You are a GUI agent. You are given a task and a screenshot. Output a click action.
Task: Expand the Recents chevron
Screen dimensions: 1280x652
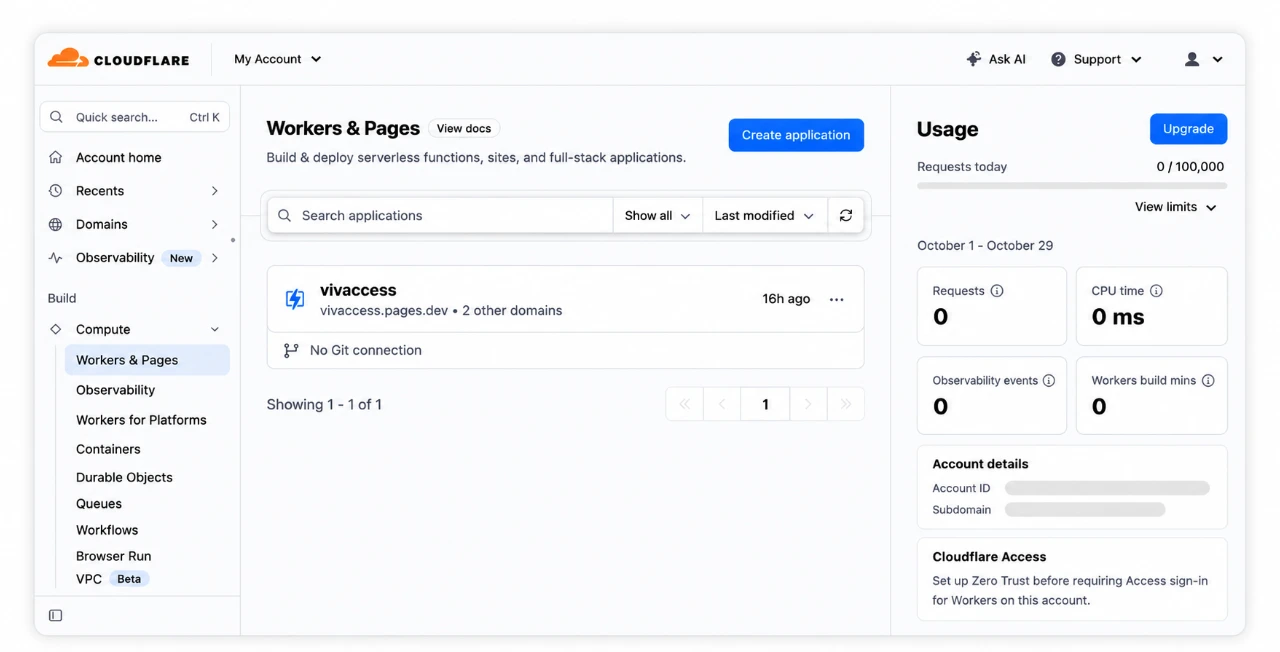[214, 191]
